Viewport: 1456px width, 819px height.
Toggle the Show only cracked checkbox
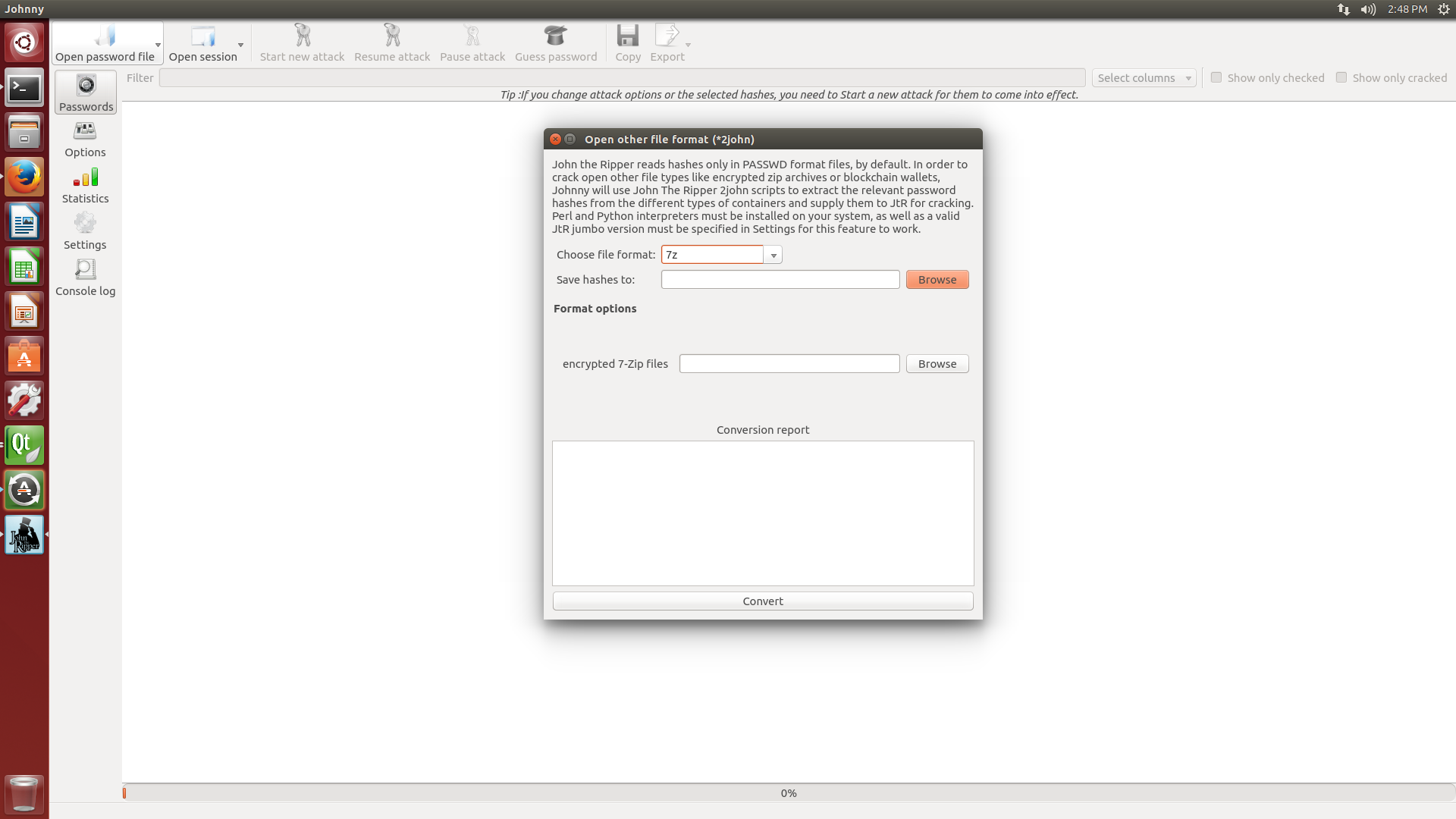pos(1341,77)
